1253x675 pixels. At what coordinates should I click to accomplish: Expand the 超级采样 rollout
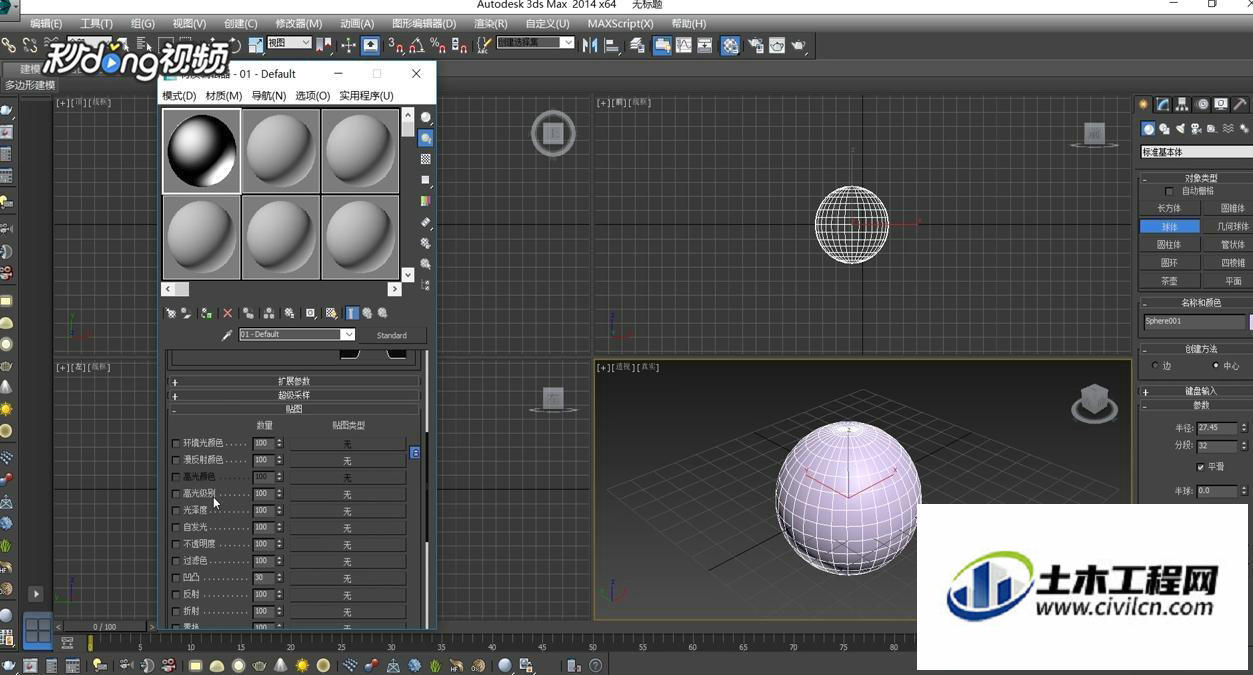point(294,395)
